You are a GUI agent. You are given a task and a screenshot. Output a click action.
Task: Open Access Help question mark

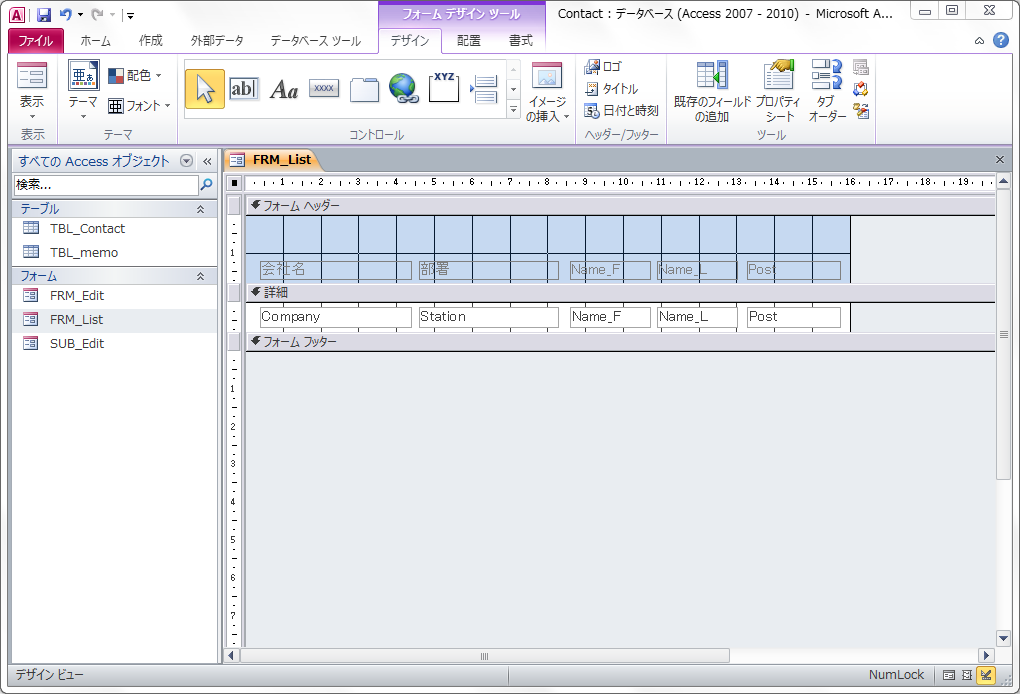pyautogui.click(x=1000, y=40)
